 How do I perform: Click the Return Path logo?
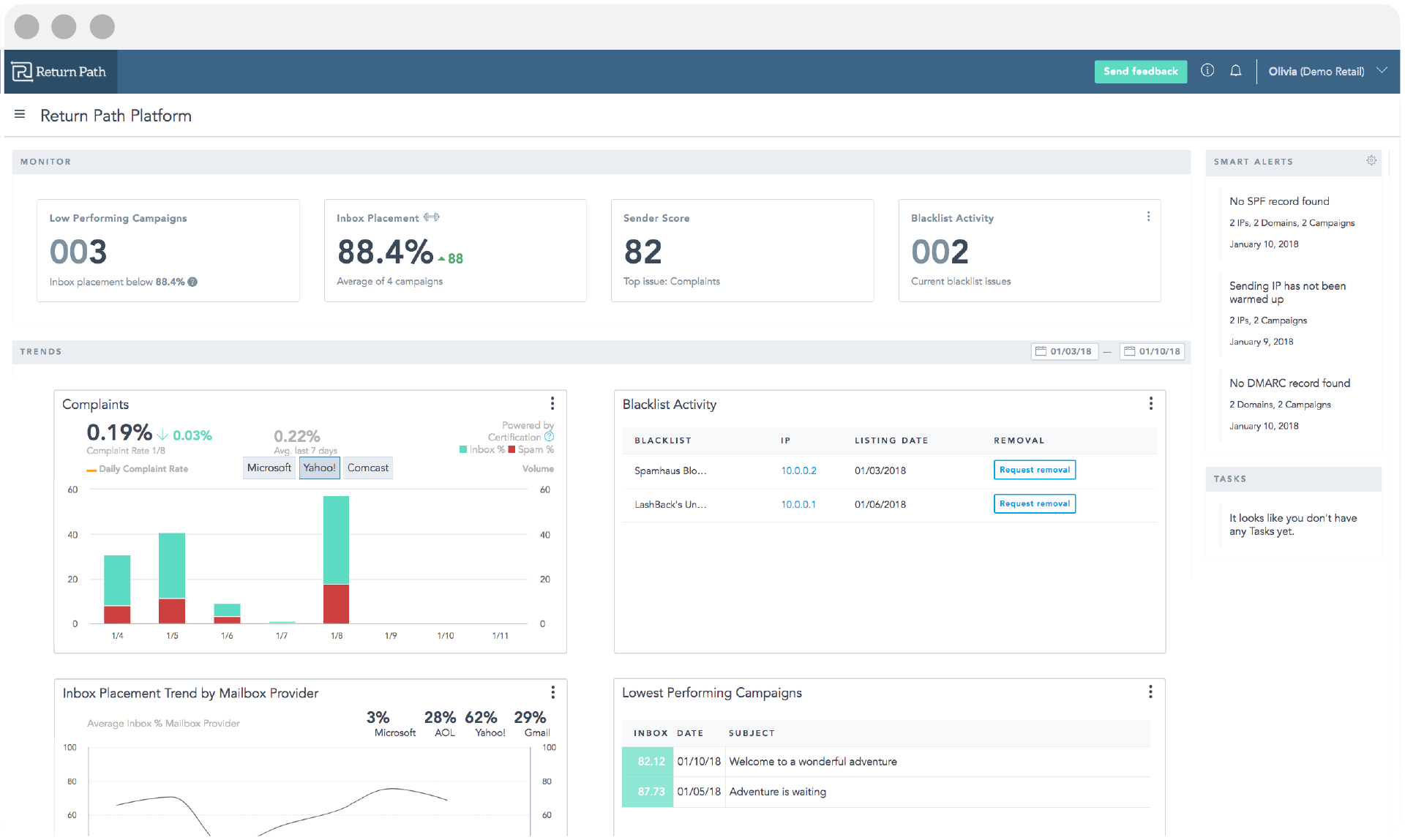59,72
